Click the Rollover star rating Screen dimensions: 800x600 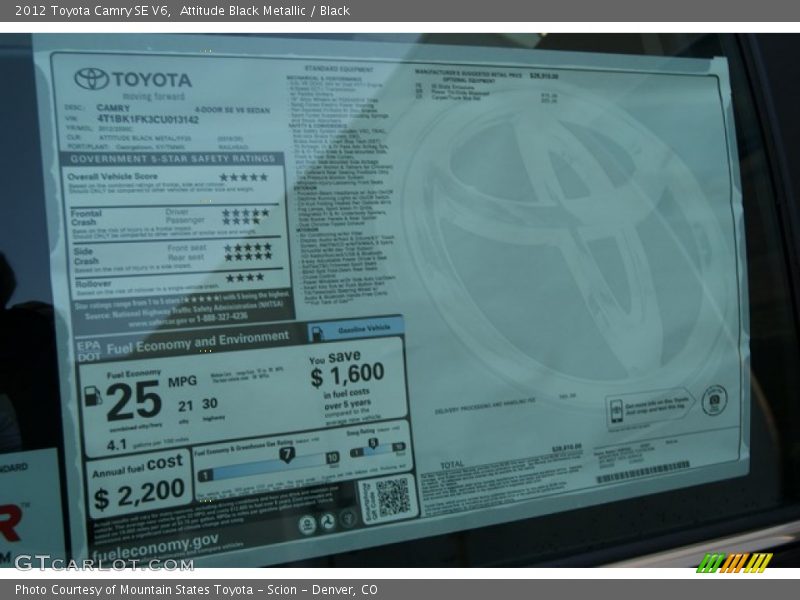click(x=245, y=278)
